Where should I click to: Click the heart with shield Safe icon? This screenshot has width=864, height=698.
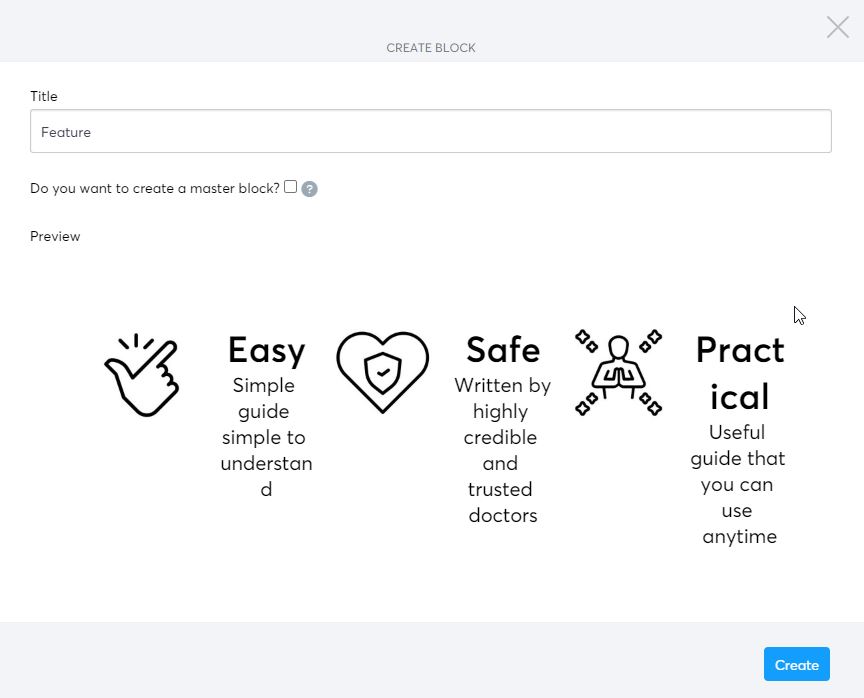382,372
